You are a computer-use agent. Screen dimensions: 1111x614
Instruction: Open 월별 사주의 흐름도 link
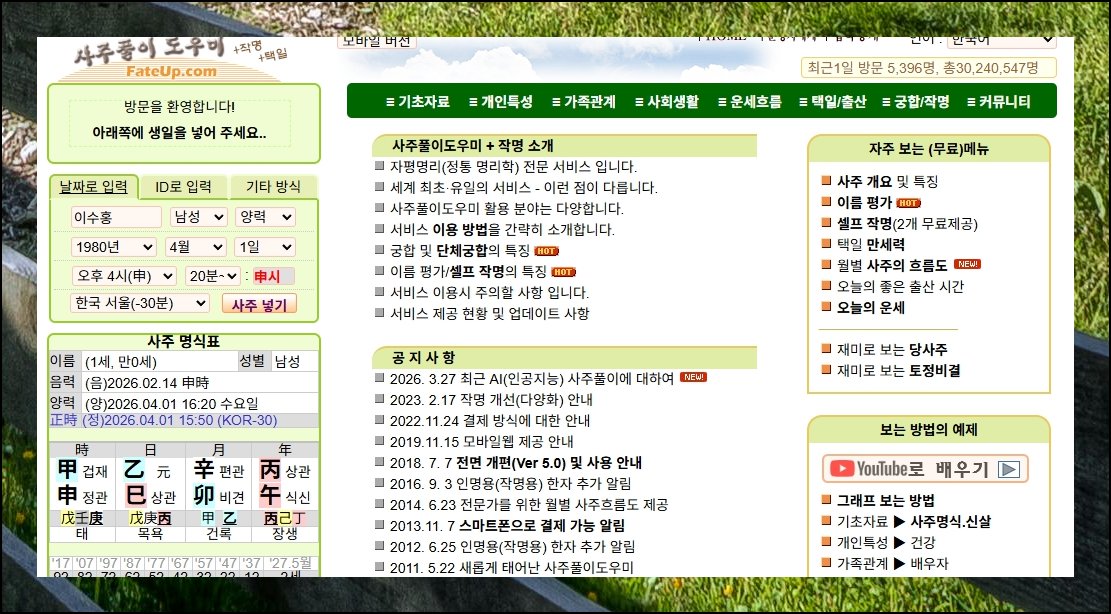pyautogui.click(x=892, y=266)
